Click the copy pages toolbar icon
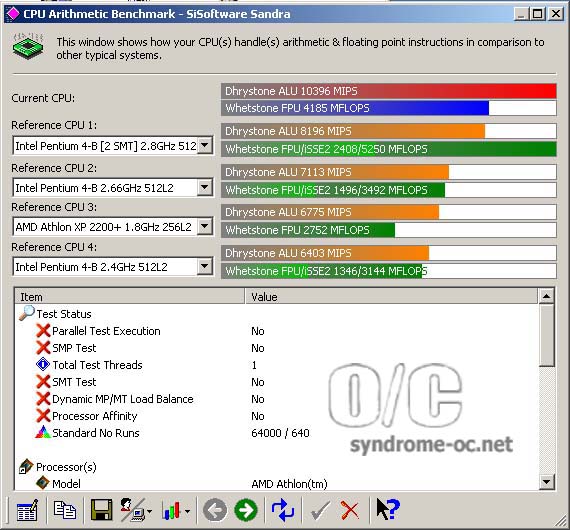 (65, 510)
